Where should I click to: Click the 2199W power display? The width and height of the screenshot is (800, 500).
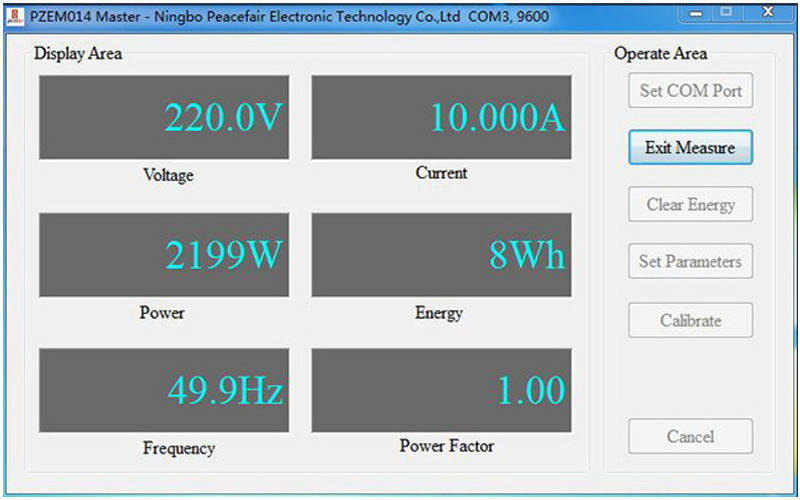pos(164,255)
